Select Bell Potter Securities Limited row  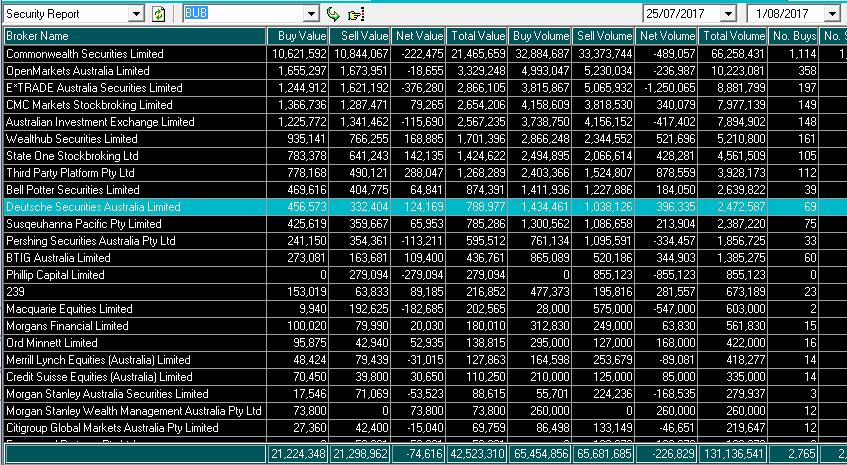424,190
